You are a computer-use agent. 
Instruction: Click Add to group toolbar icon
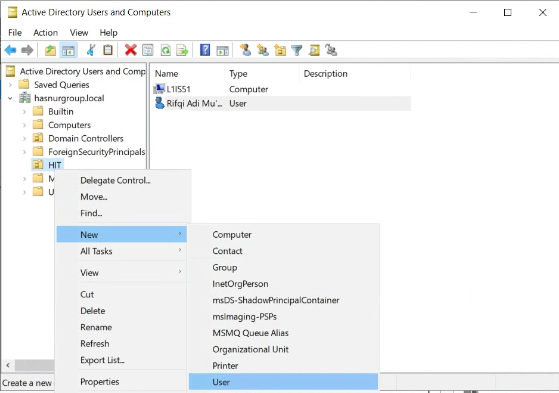pyautogui.click(x=331, y=50)
